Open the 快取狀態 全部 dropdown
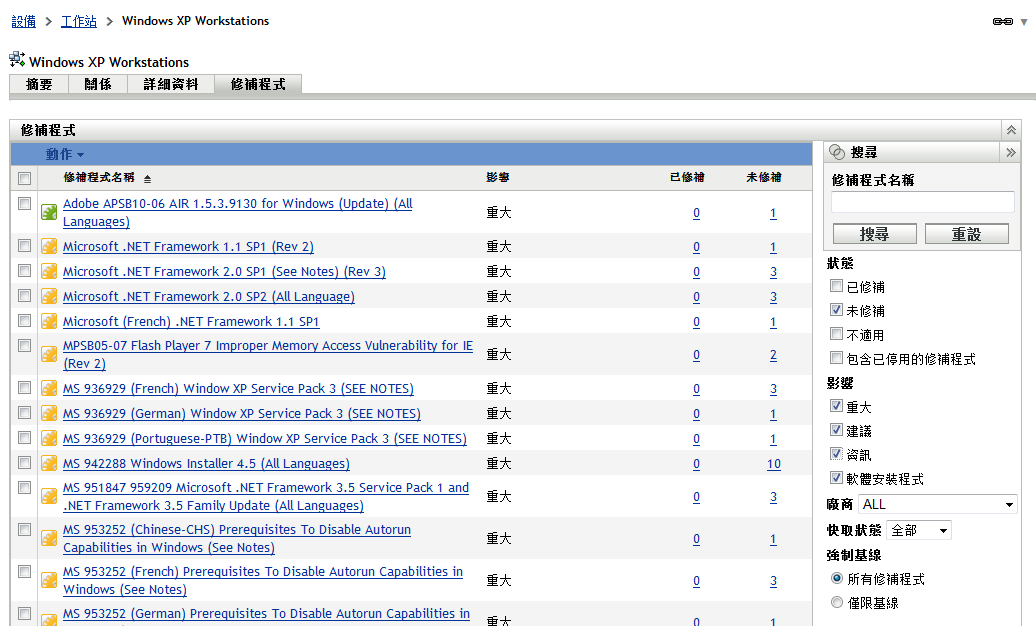1036x626 pixels. (919, 530)
